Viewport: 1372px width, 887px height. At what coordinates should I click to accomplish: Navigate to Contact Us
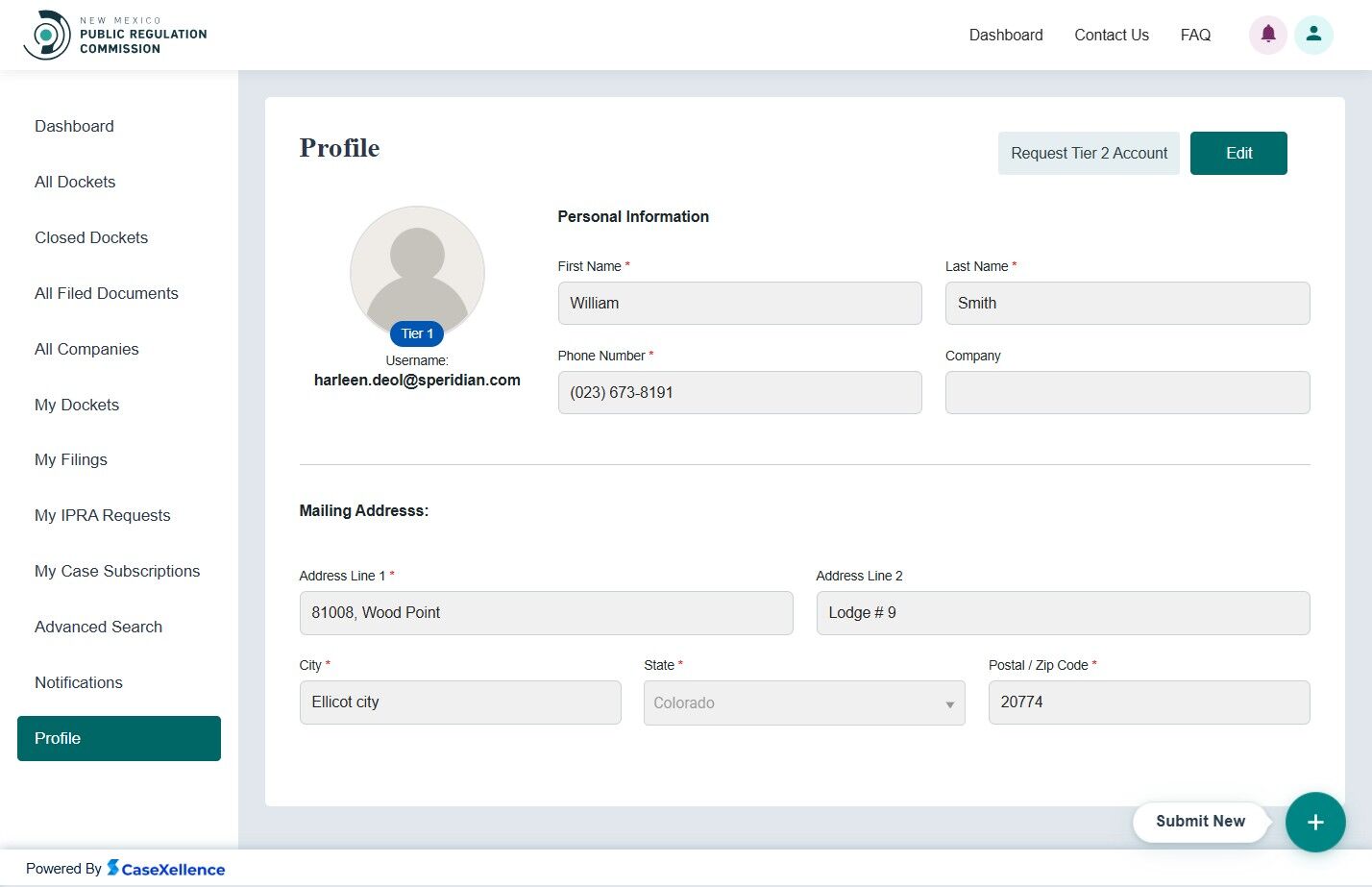coord(1111,35)
